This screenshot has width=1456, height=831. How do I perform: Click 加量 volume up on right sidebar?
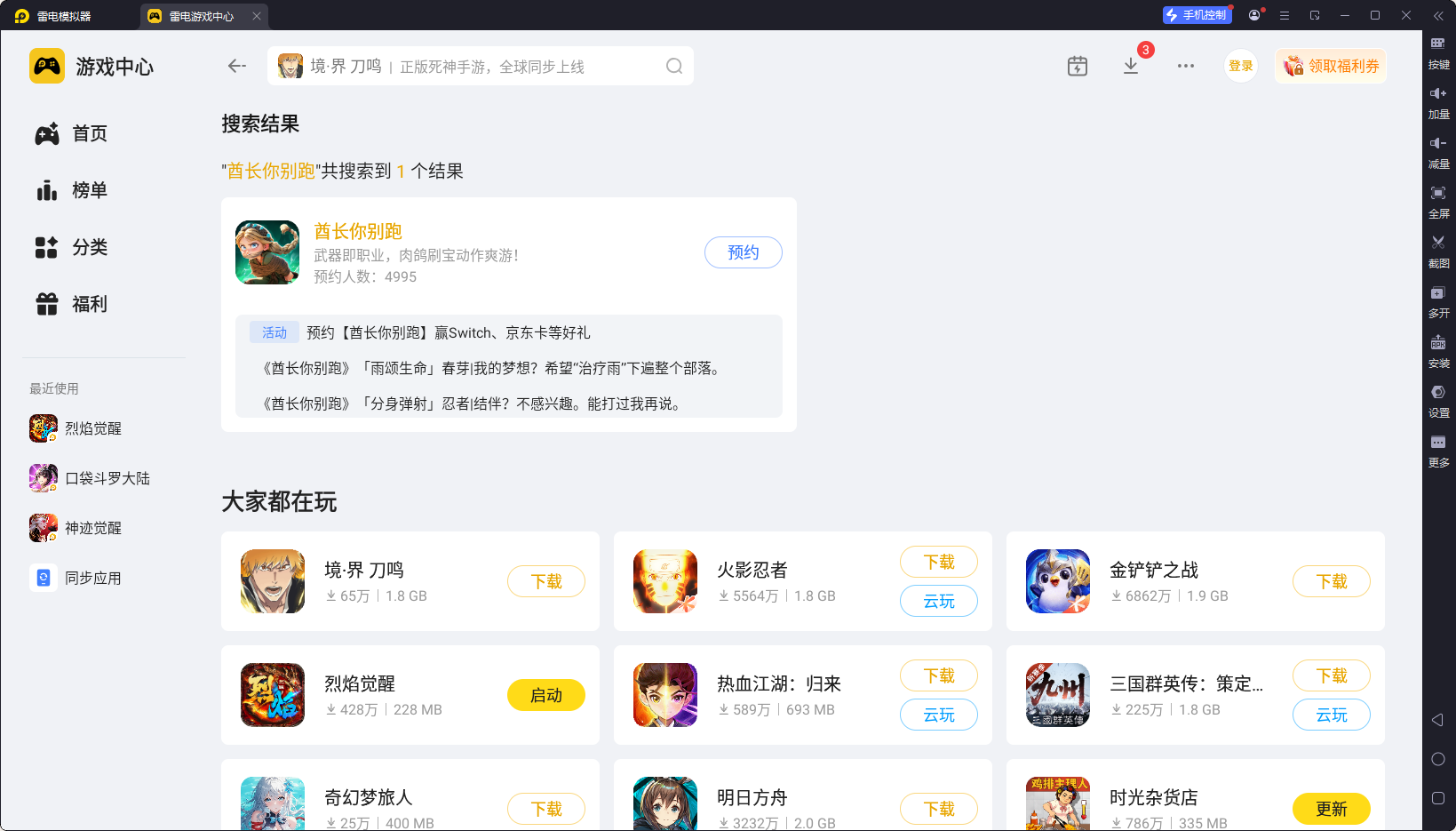1439,102
